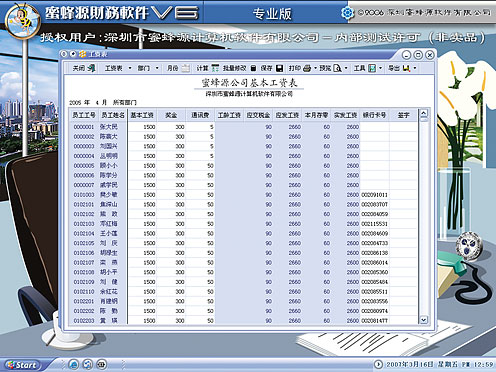Click the 关闭 (Close) toolbar button
The height and width of the screenshot is (372, 496).
[84, 68]
